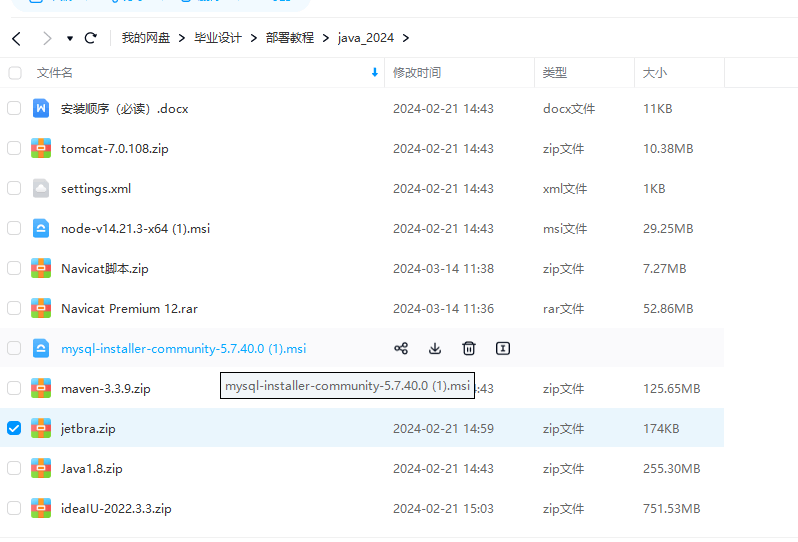798x542 pixels.
Task: Open the Navicat Premium 12.rar file
Action: pyautogui.click(x=129, y=308)
